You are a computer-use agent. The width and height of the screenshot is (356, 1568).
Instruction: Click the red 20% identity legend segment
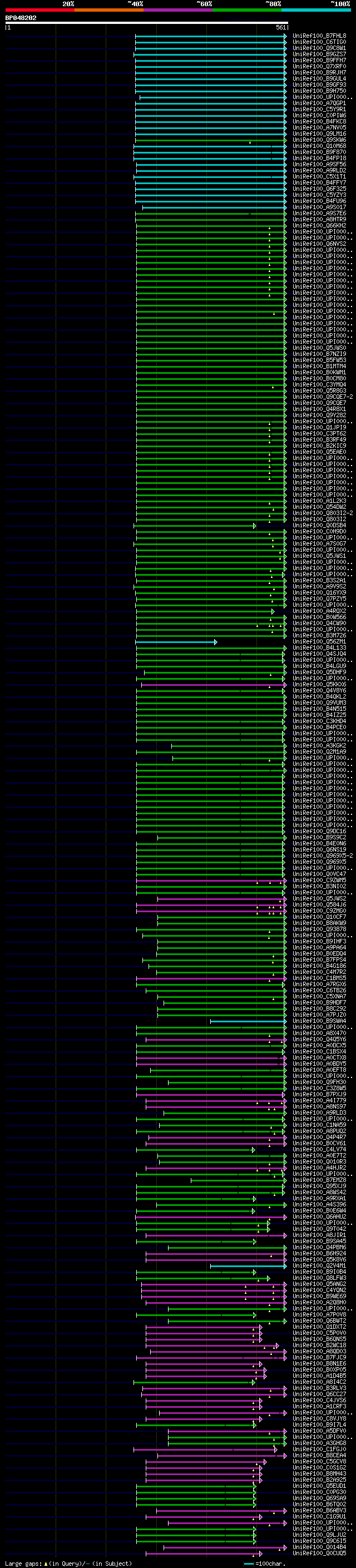click(x=39, y=10)
